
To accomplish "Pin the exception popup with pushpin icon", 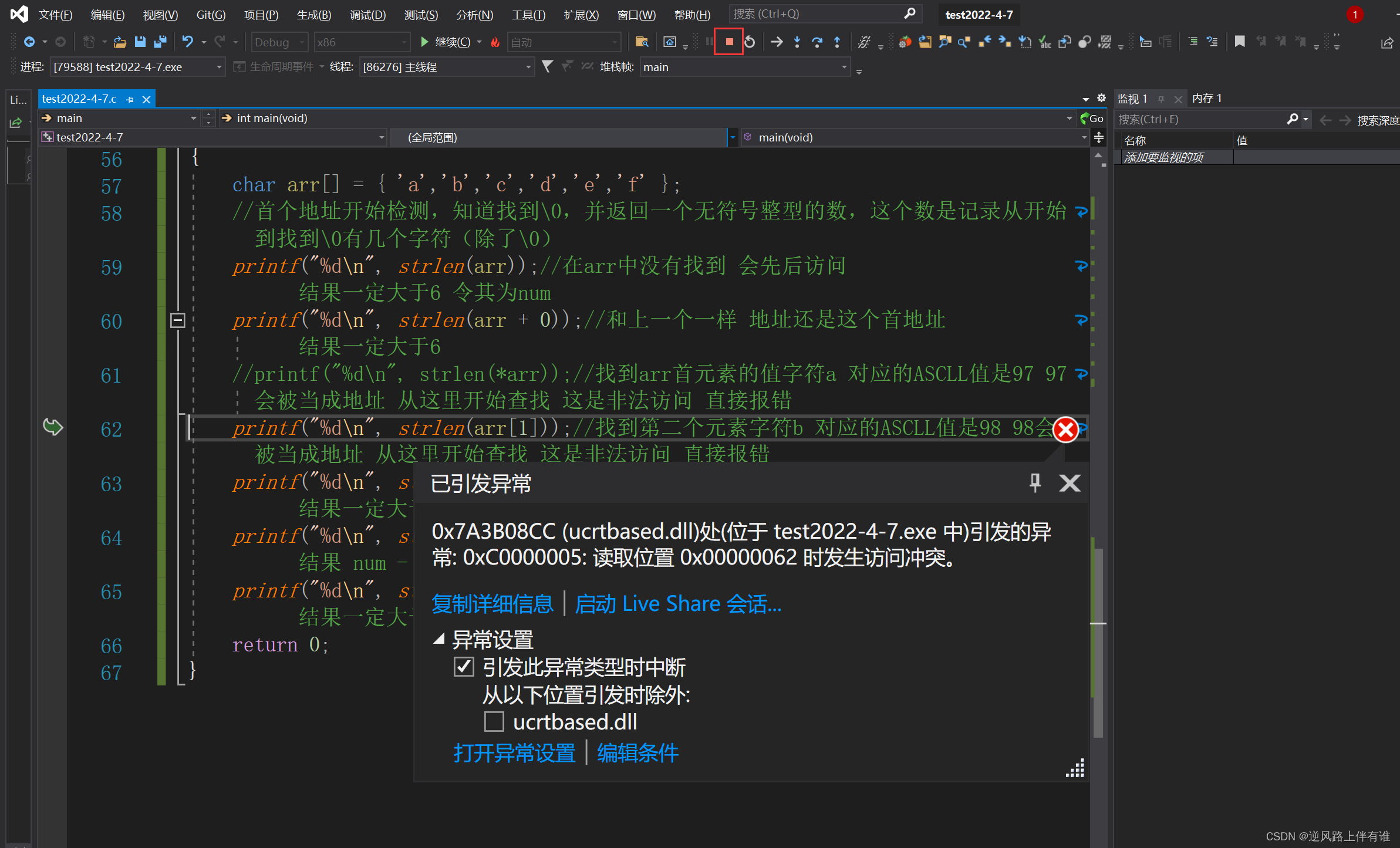I will click(x=1035, y=483).
